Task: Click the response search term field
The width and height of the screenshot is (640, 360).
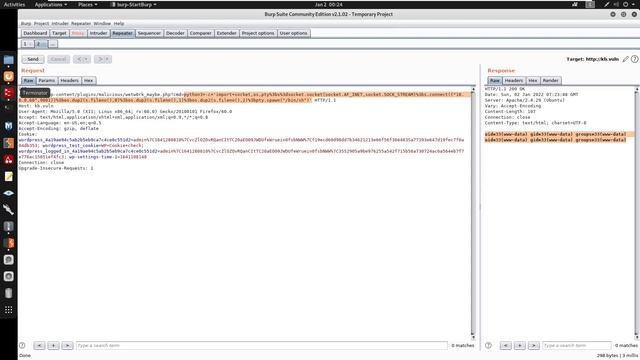Action: tap(577, 345)
